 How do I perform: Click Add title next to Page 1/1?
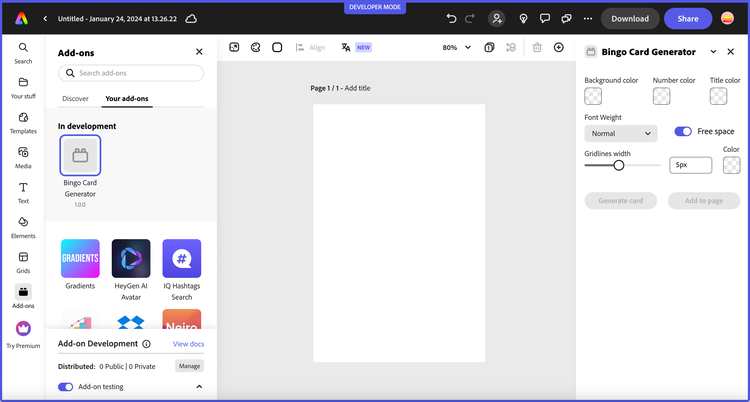tap(357, 88)
